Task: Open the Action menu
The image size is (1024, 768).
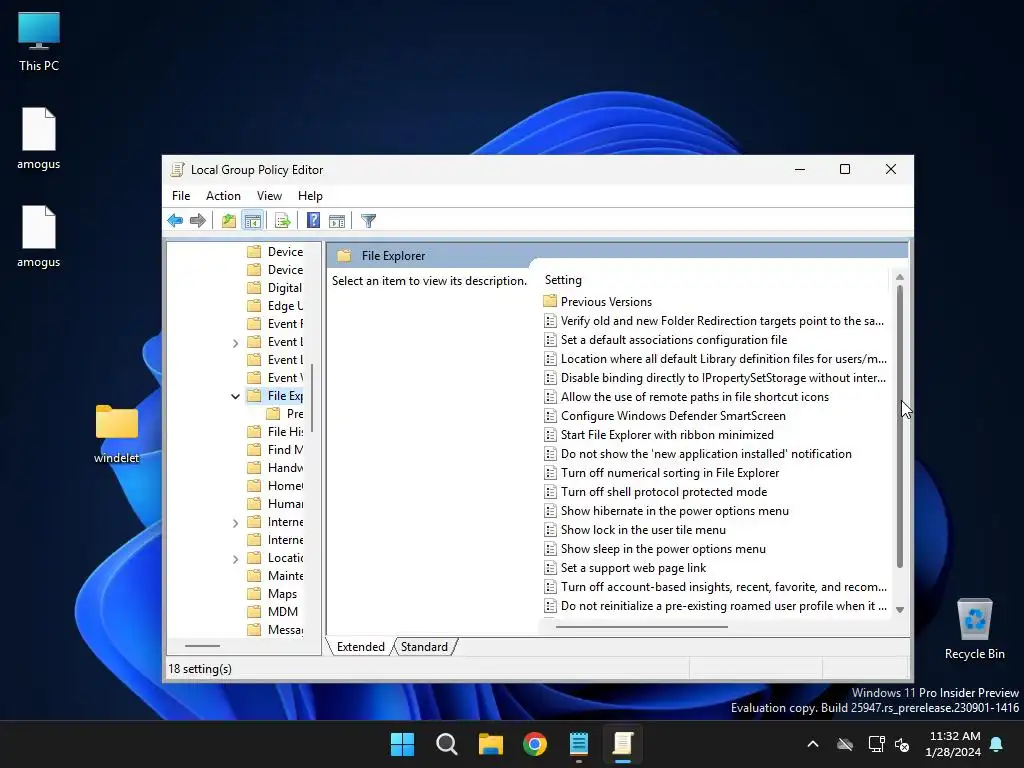Action: click(223, 196)
